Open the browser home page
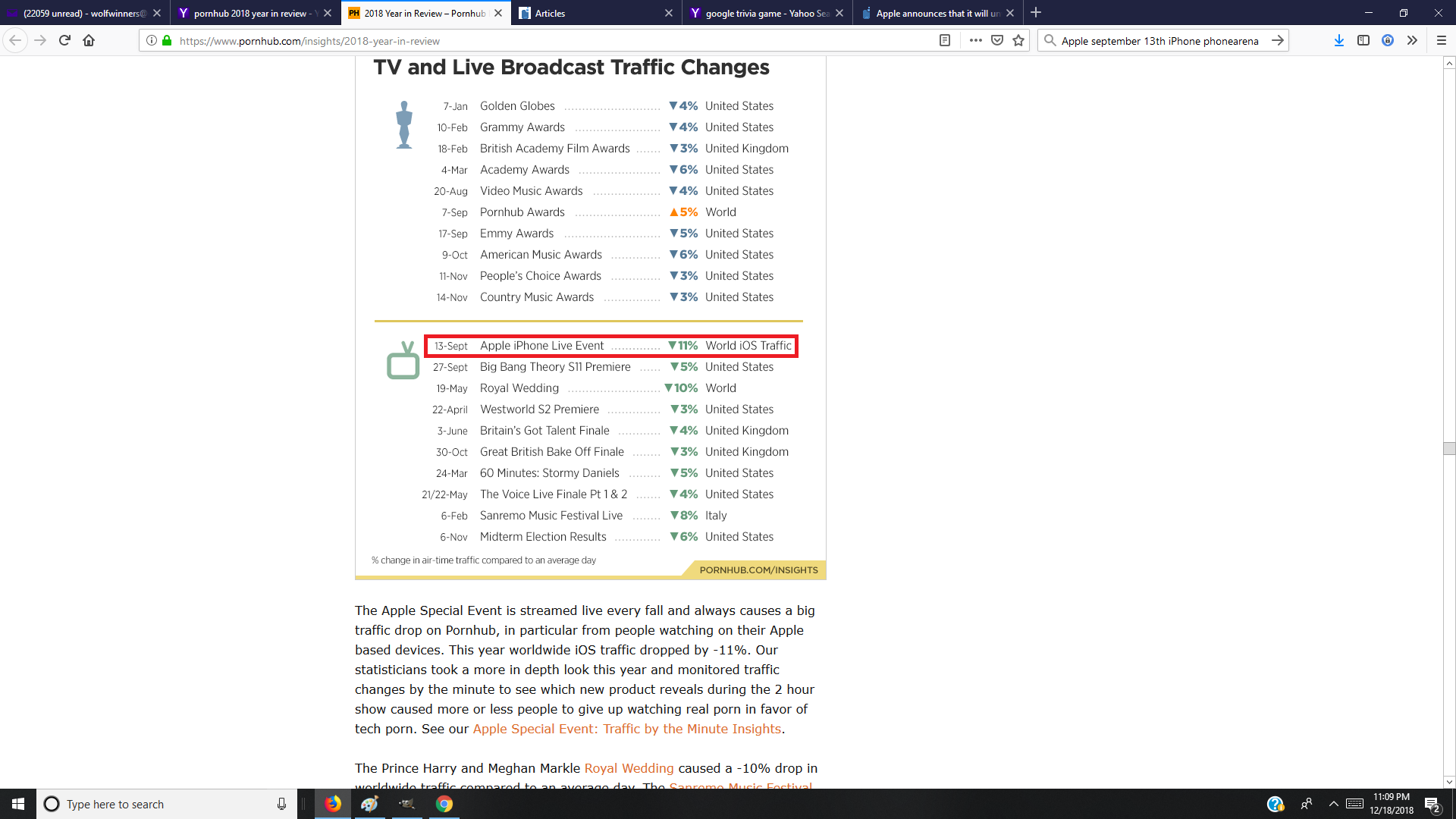The height and width of the screenshot is (819, 1456). click(x=89, y=40)
